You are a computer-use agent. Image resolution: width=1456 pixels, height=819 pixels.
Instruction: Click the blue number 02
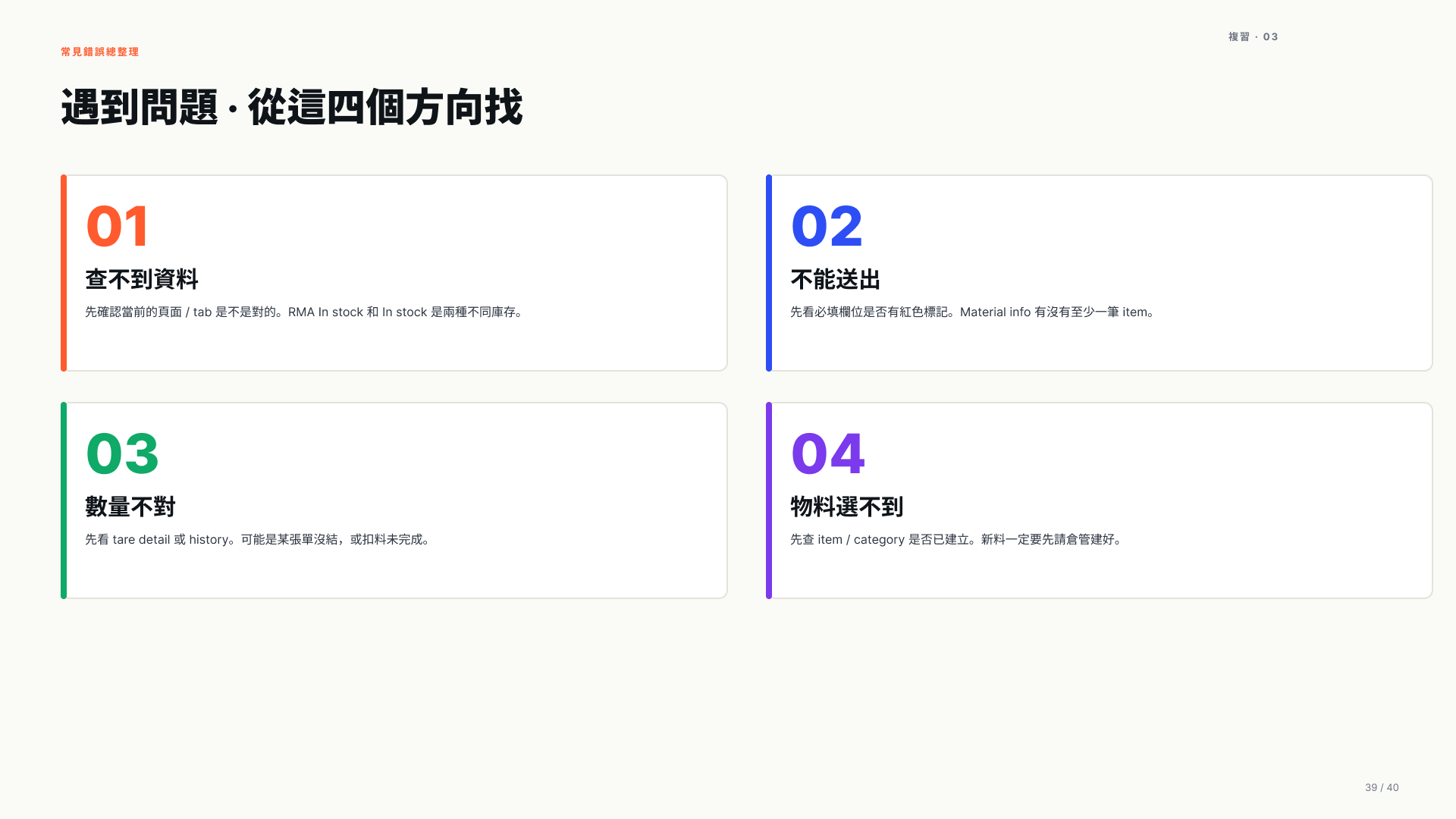(827, 226)
